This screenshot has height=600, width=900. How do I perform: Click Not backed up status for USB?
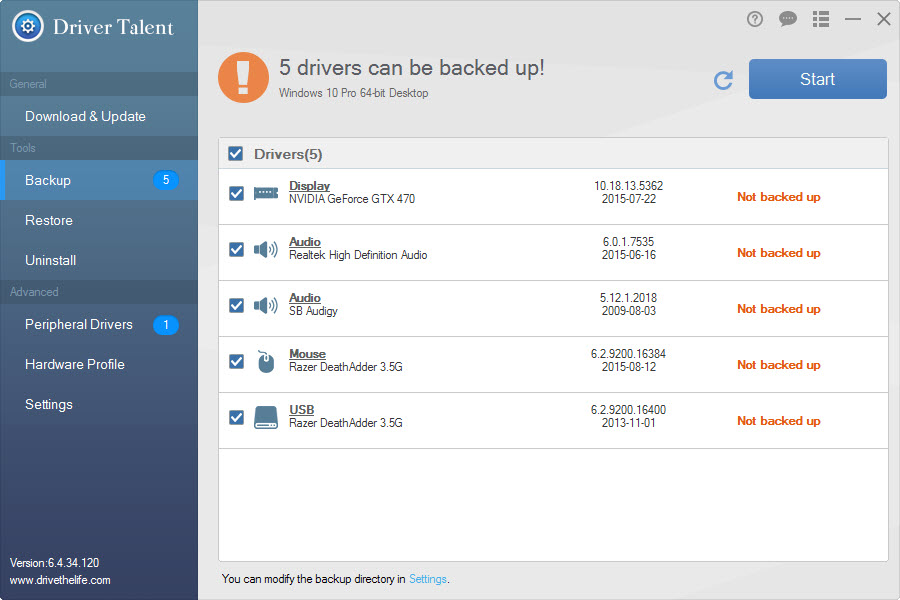pyautogui.click(x=779, y=421)
